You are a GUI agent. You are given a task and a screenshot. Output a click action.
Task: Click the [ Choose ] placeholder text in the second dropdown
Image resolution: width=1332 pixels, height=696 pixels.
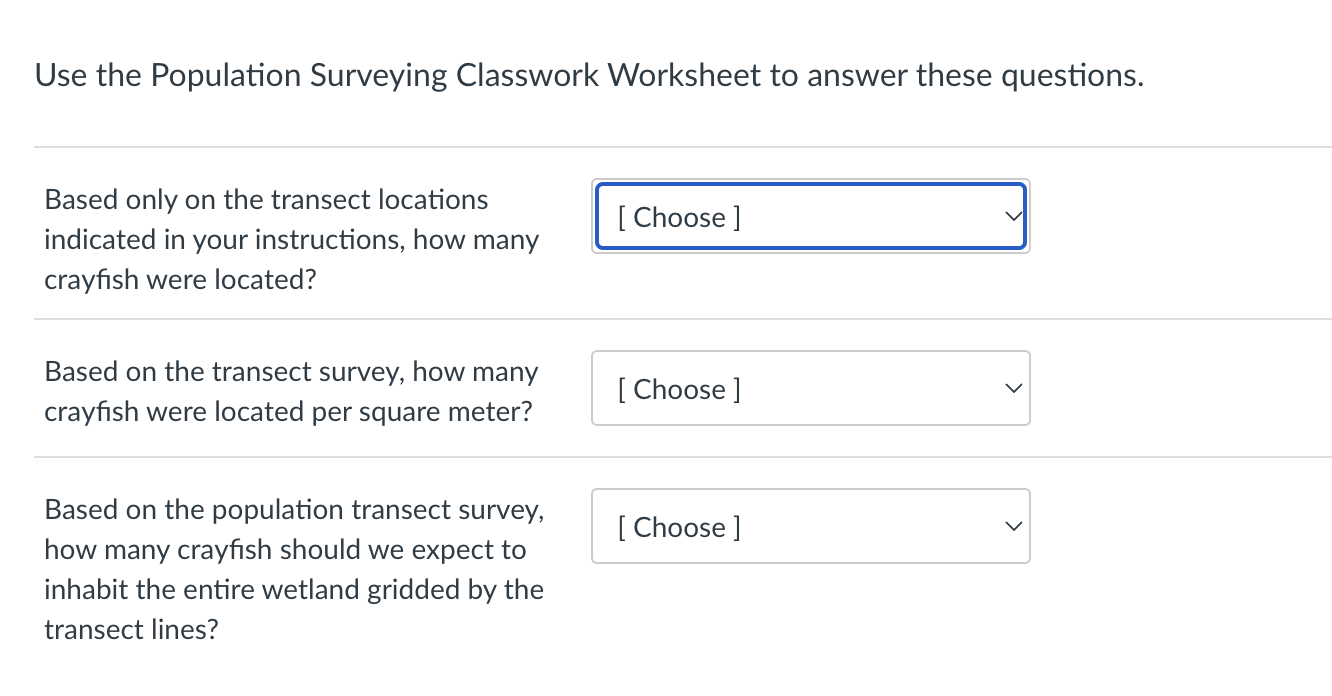pyautogui.click(x=677, y=389)
